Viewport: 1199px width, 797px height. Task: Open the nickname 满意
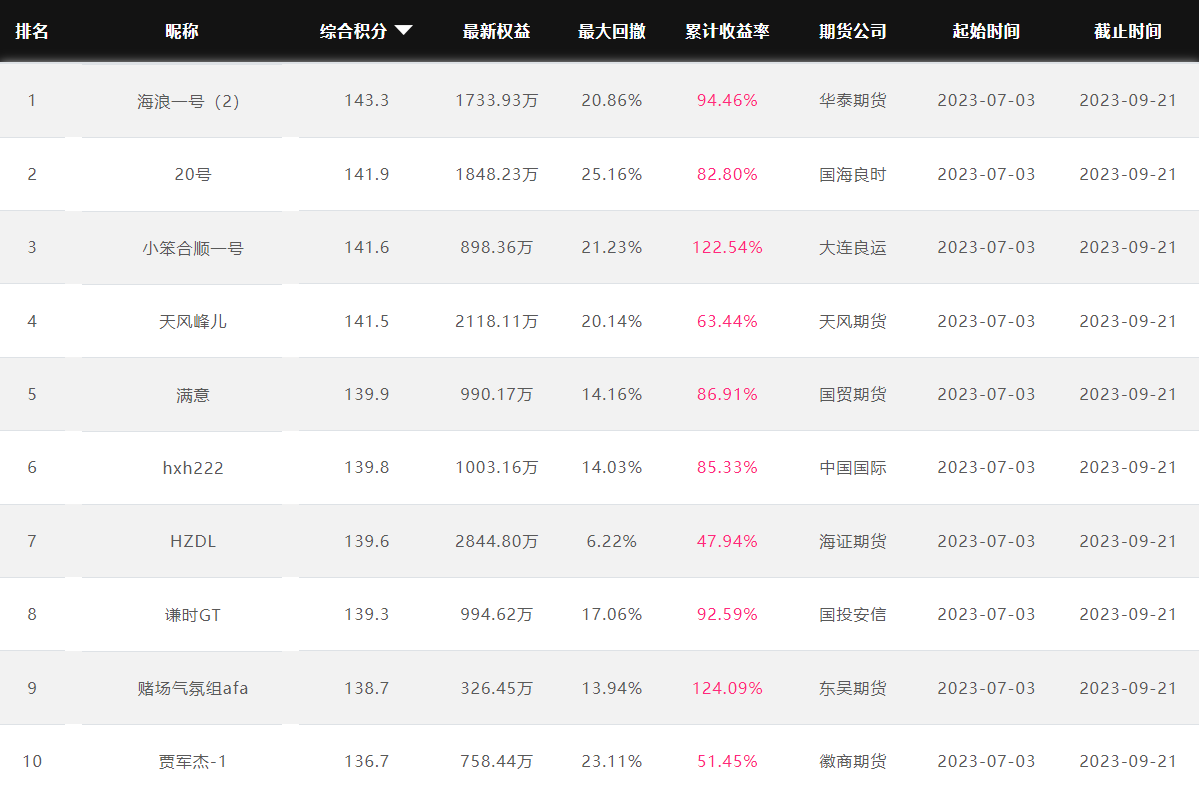click(x=193, y=395)
